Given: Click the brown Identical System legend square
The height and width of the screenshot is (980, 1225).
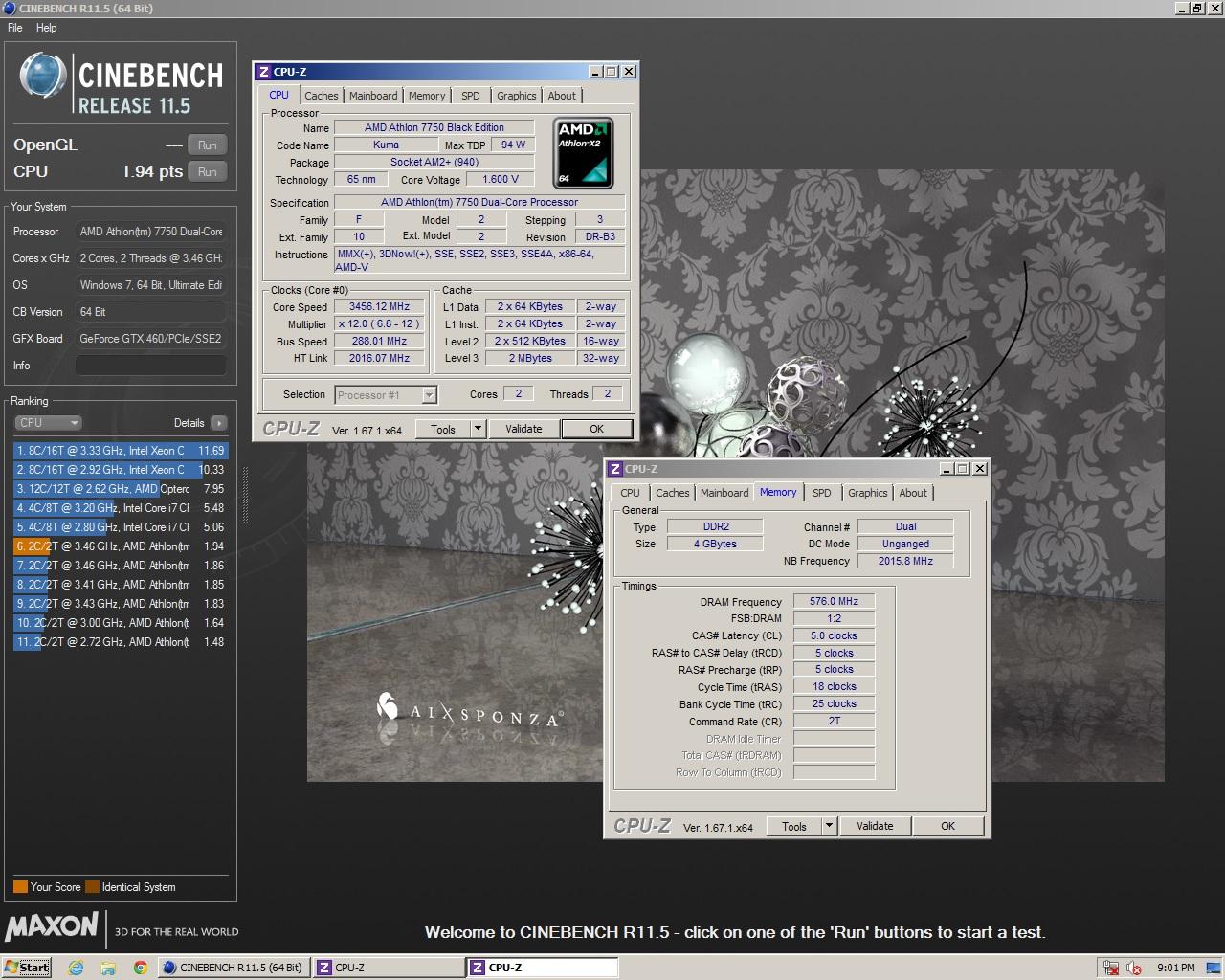Looking at the screenshot, I should [92, 887].
